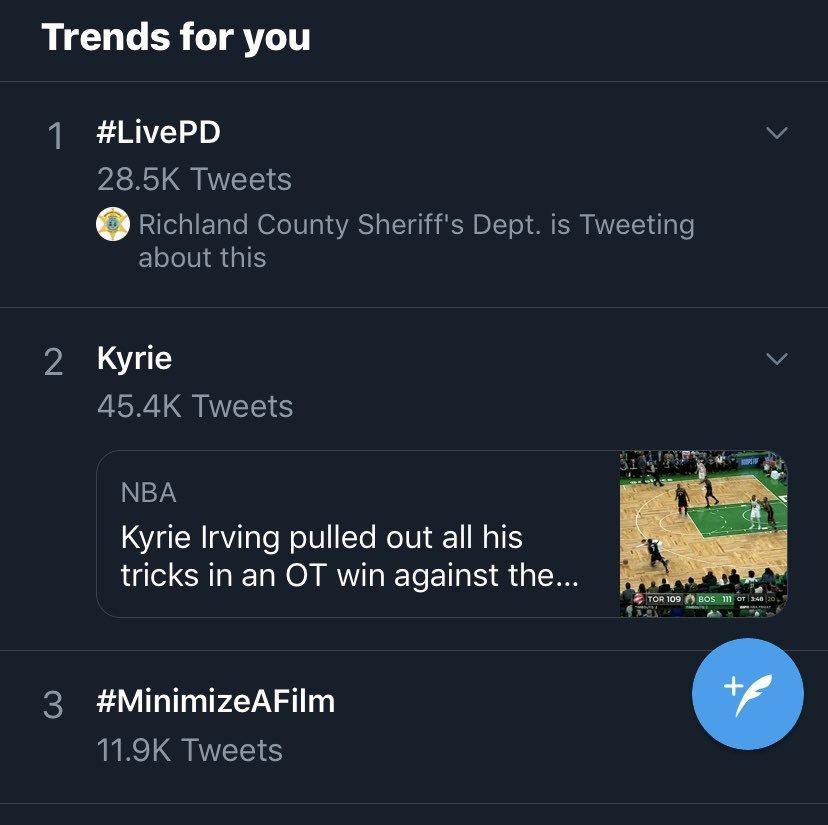The width and height of the screenshot is (828, 825).
Task: Tap the 11.9K Tweets count
Action: tap(190, 750)
